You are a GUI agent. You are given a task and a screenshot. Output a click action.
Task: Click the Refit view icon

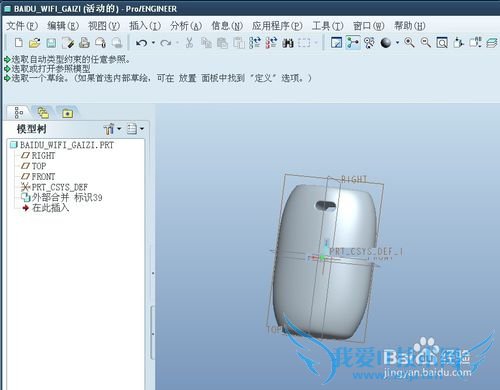pyautogui.click(x=442, y=43)
